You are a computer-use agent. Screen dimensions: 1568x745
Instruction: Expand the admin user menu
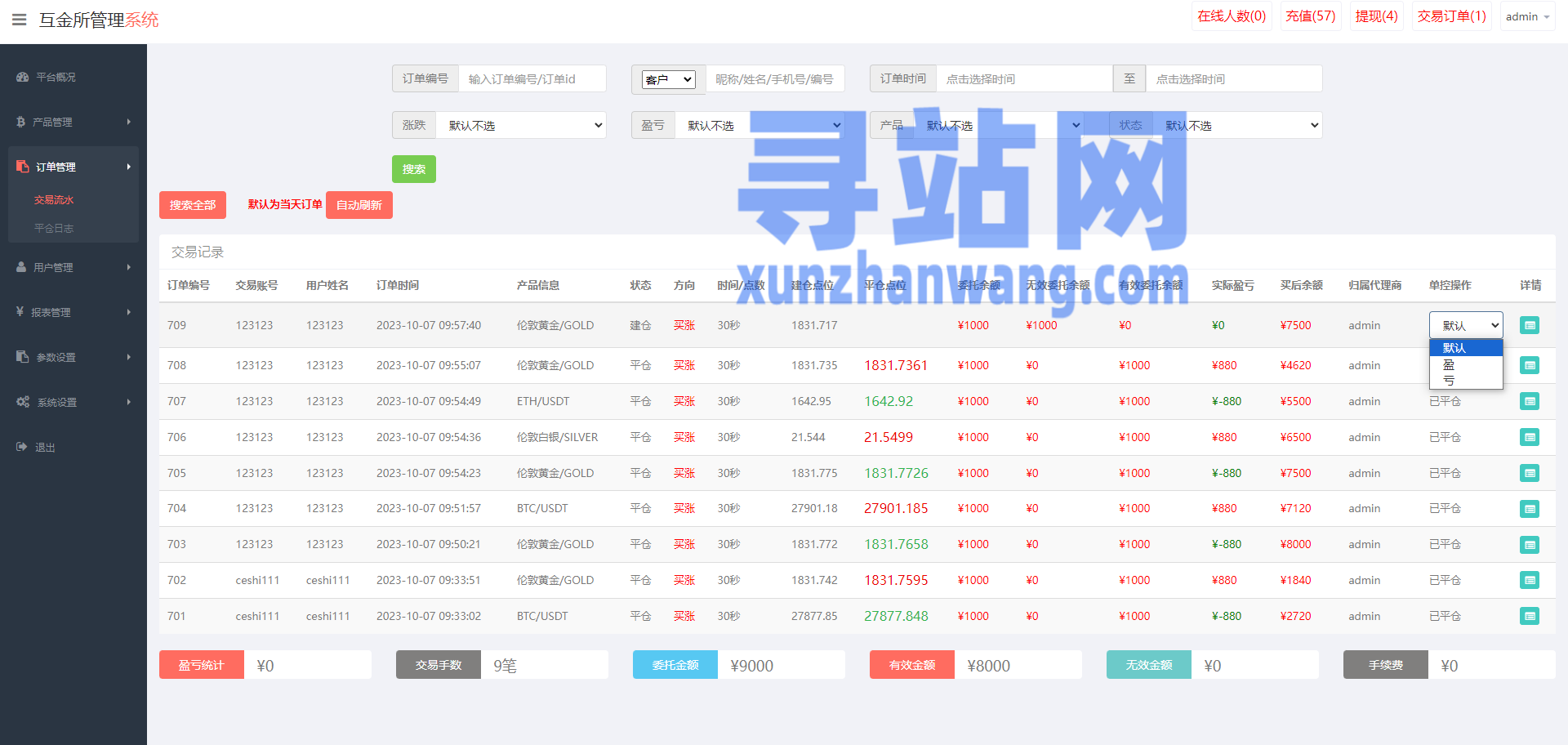click(x=1526, y=16)
